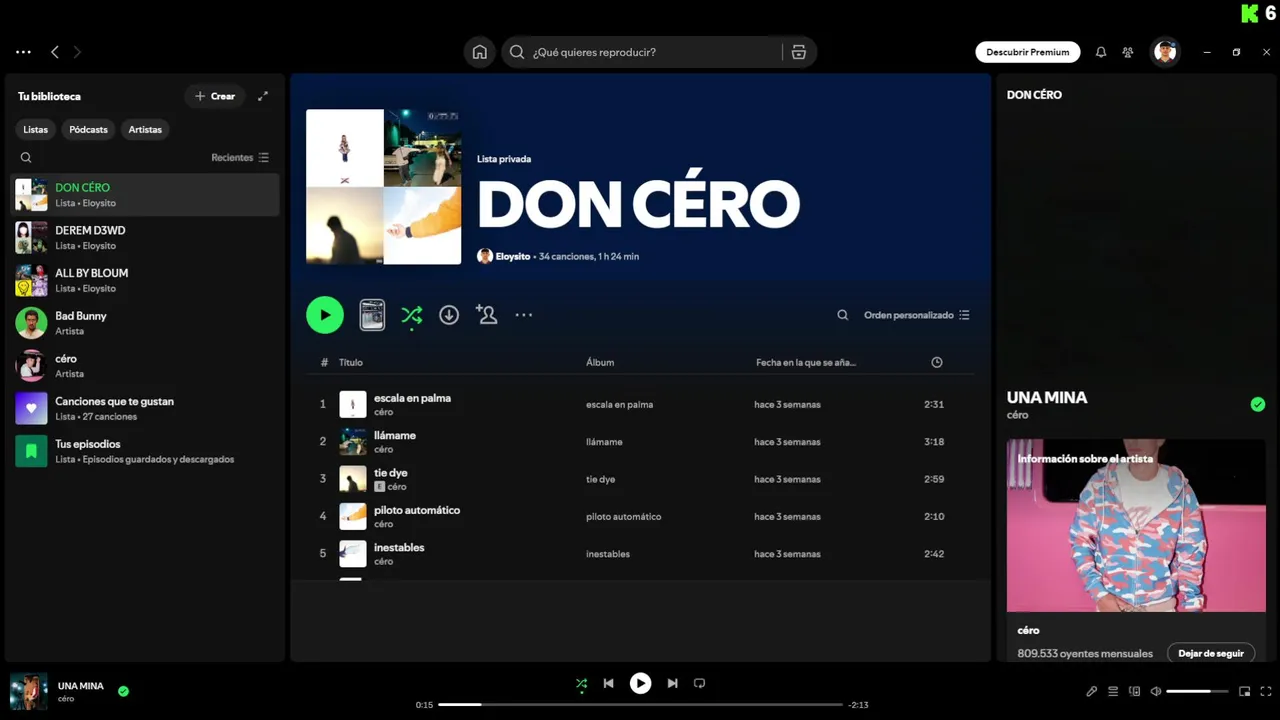
Task: Filter library by Artistas
Action: (145, 129)
